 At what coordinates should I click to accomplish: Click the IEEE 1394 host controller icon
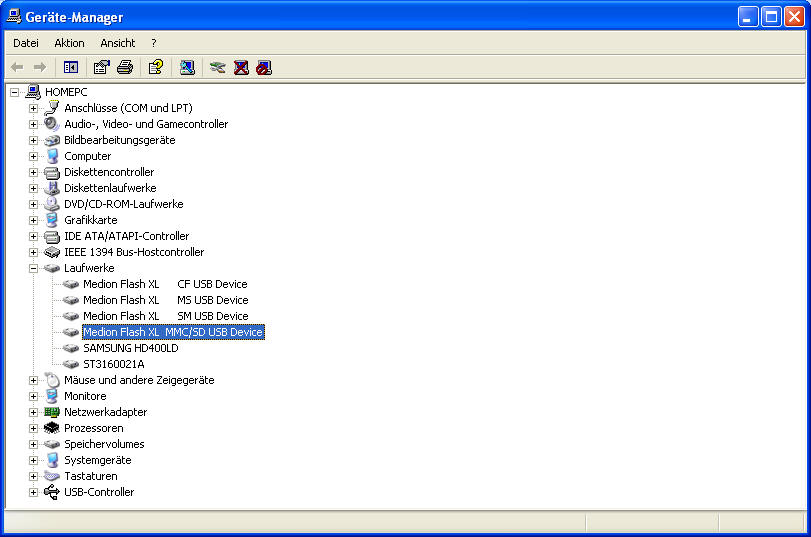tap(52, 252)
